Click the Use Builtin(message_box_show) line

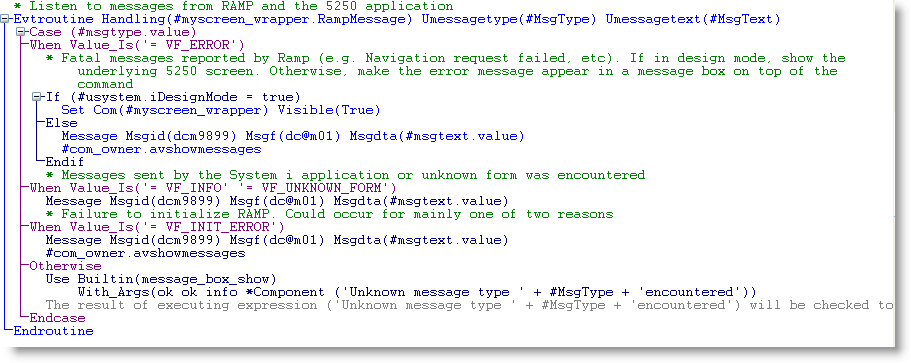point(161,279)
